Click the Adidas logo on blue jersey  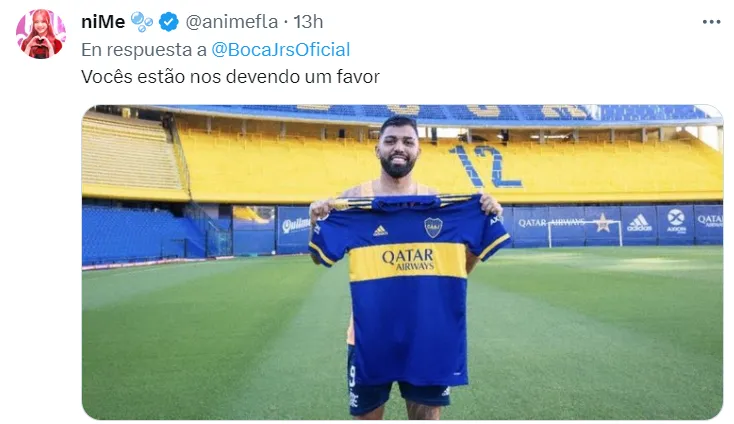(380, 230)
